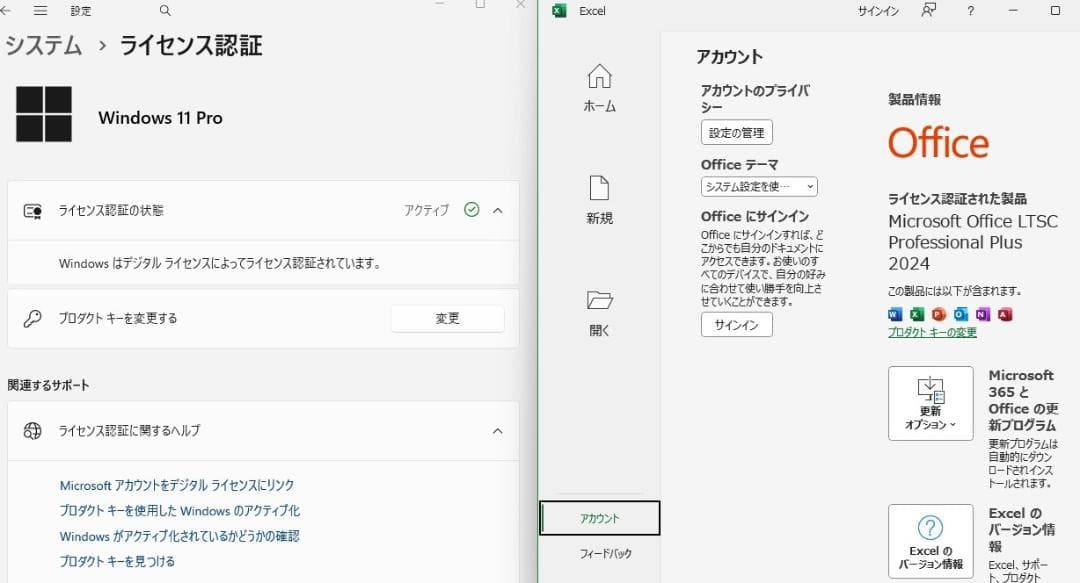1080x583 pixels.
Task: Collapse the ライセンス認証の状態 section
Action: pos(498,210)
